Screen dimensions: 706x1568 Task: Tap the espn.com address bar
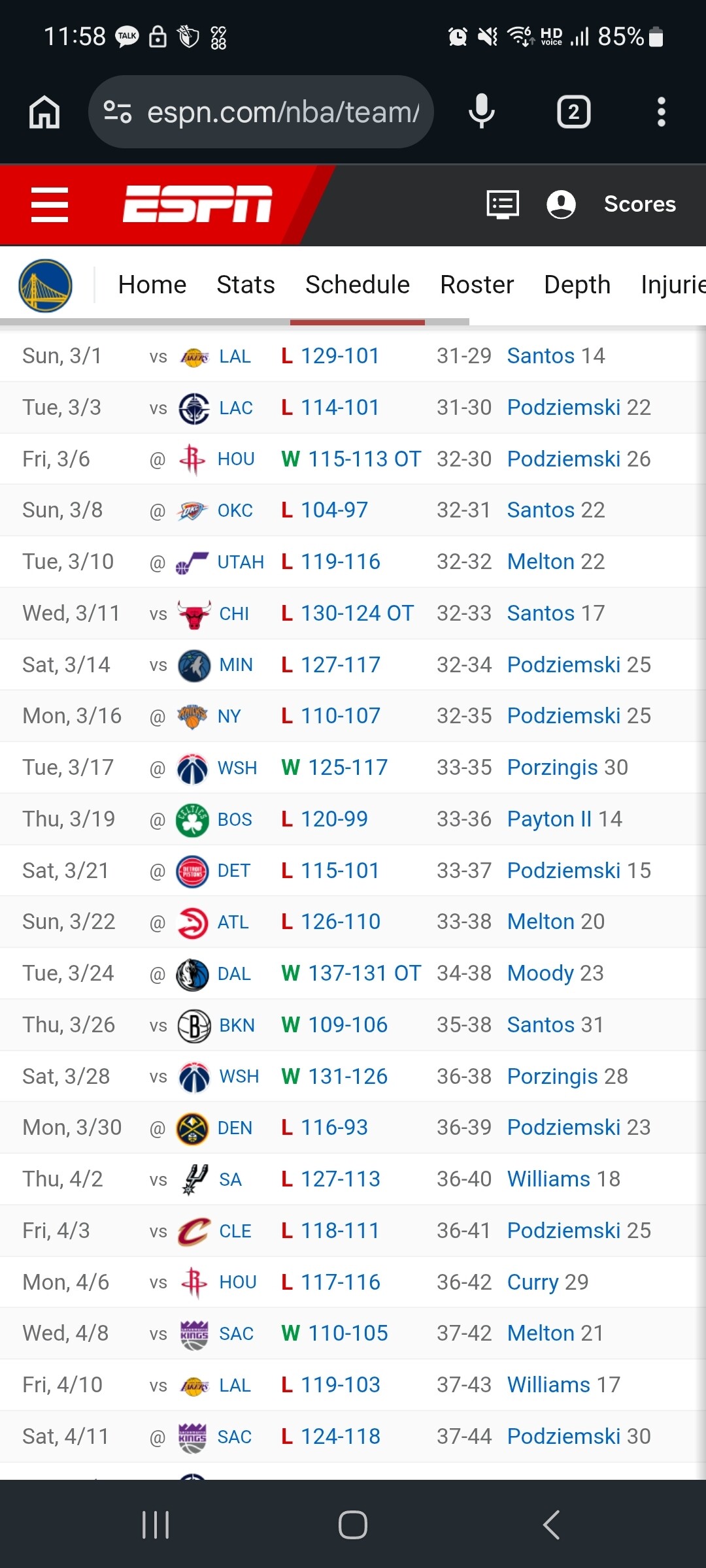click(261, 112)
